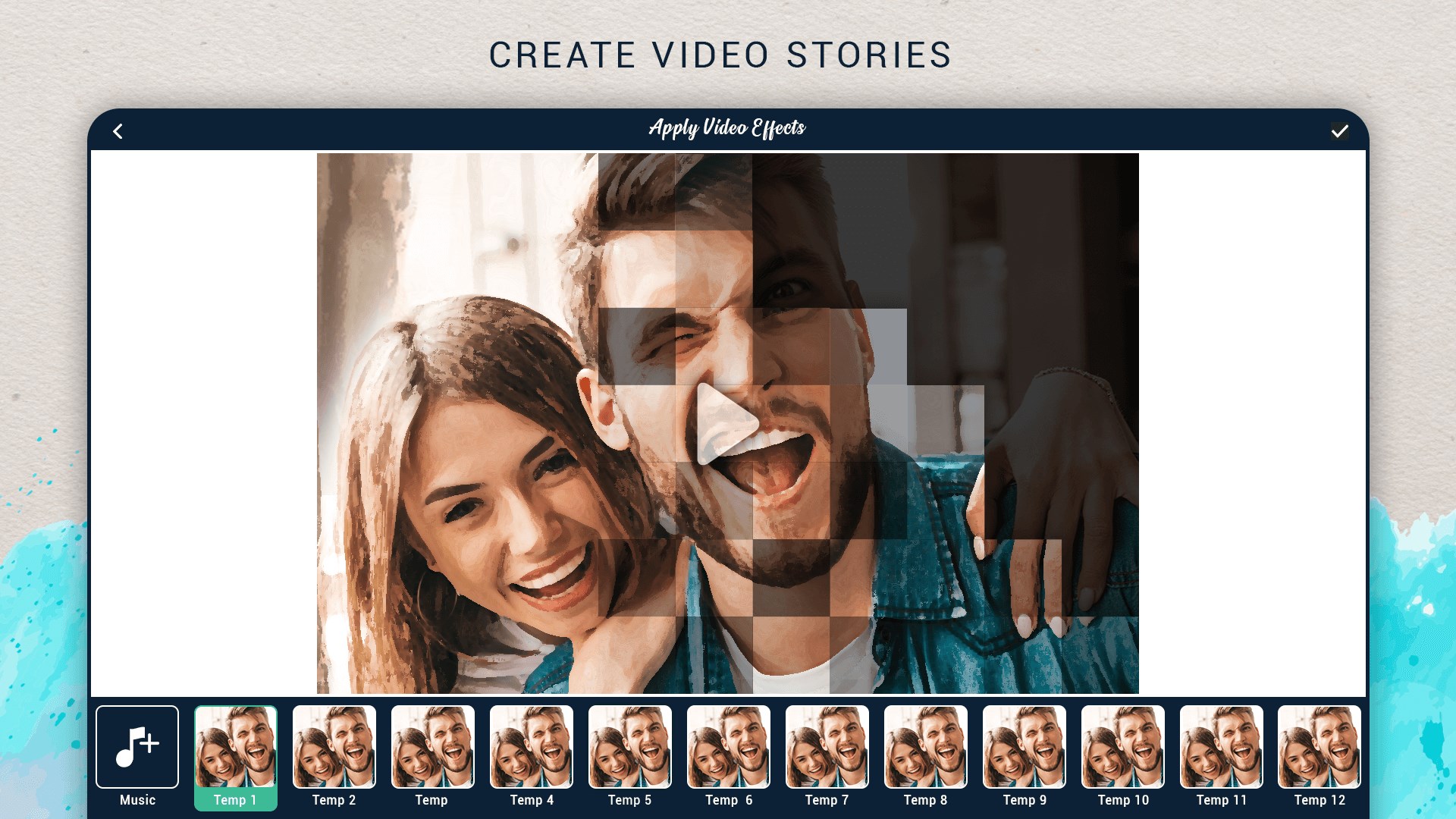Pick the Temp 9 template
The height and width of the screenshot is (819, 1456).
[x=1024, y=747]
